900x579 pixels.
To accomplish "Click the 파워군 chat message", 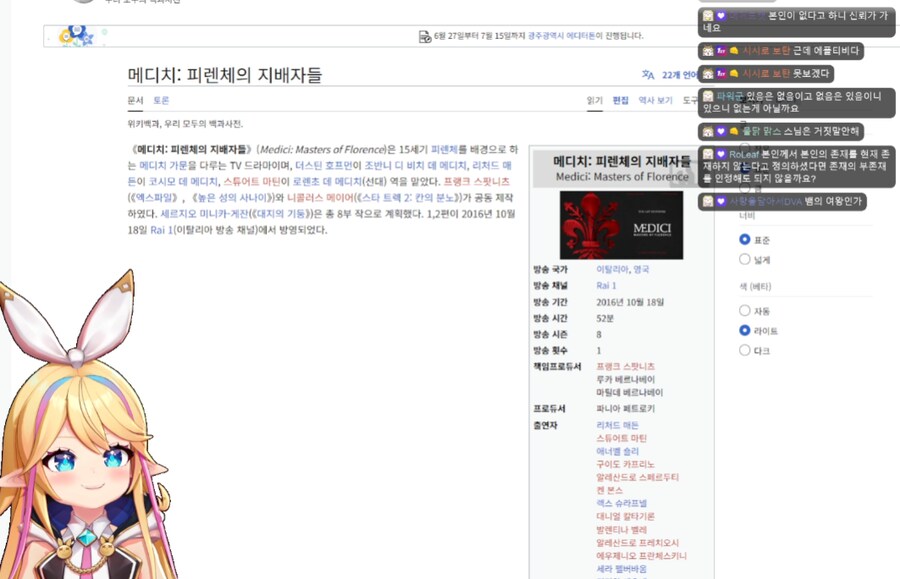I will (x=797, y=103).
